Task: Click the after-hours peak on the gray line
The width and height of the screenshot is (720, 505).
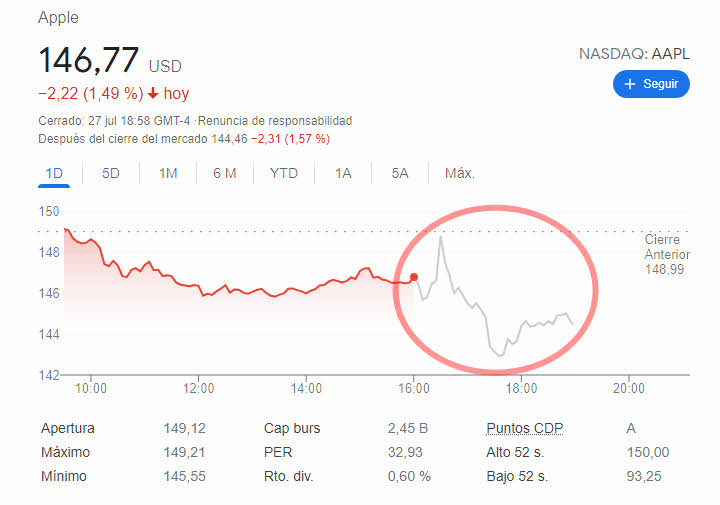Action: click(x=440, y=236)
